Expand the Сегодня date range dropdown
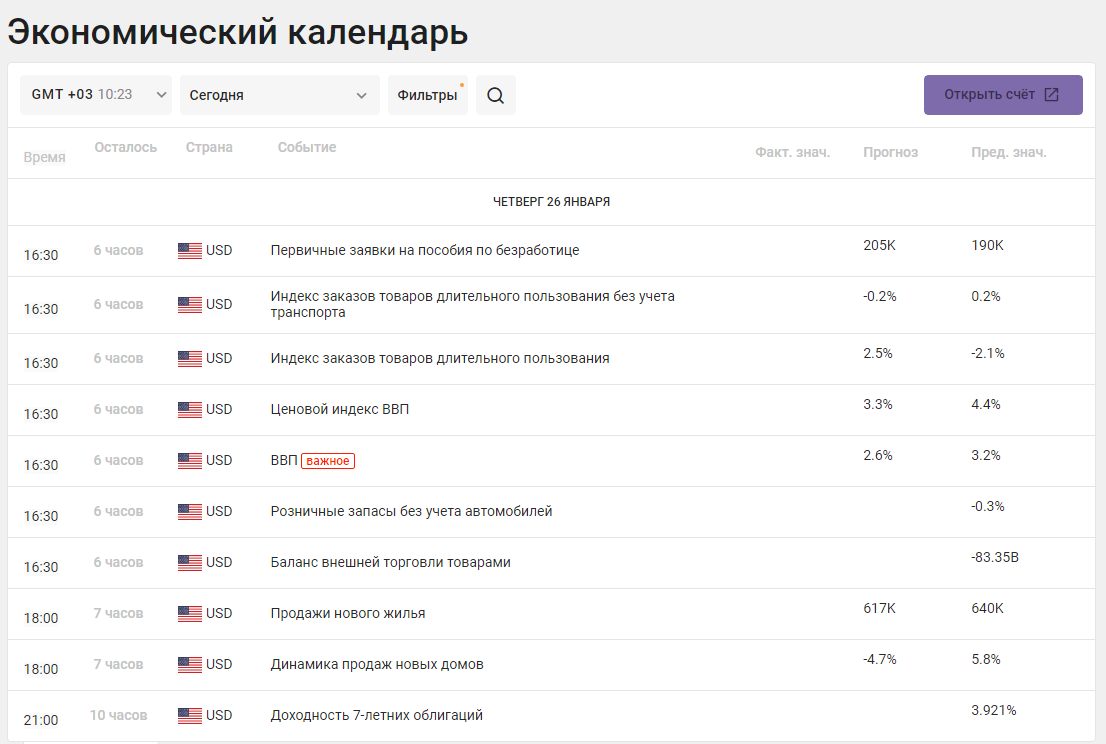The width and height of the screenshot is (1106, 744). pos(280,94)
